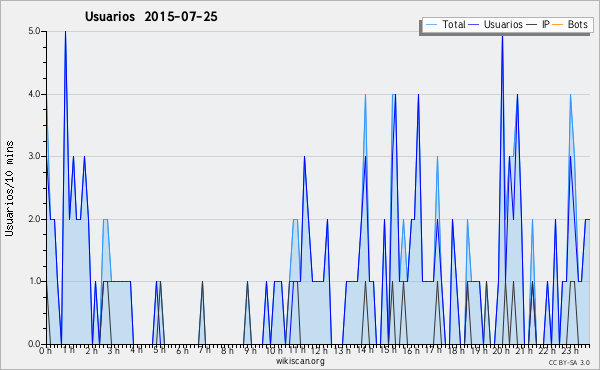Click the 5.0 peak just before 1 h

point(65,32)
